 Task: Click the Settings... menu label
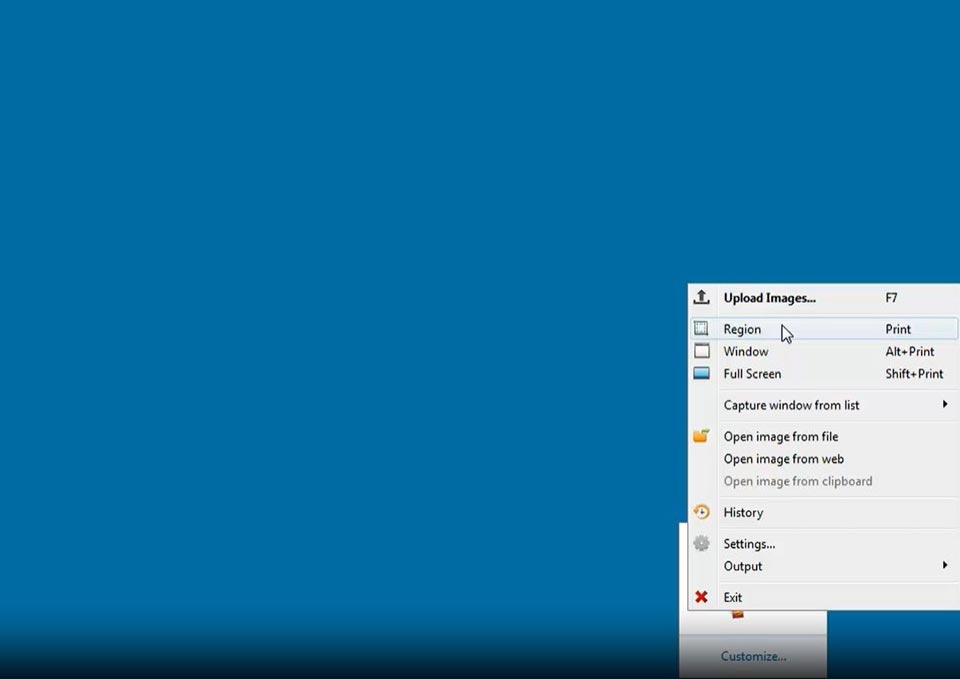click(749, 544)
